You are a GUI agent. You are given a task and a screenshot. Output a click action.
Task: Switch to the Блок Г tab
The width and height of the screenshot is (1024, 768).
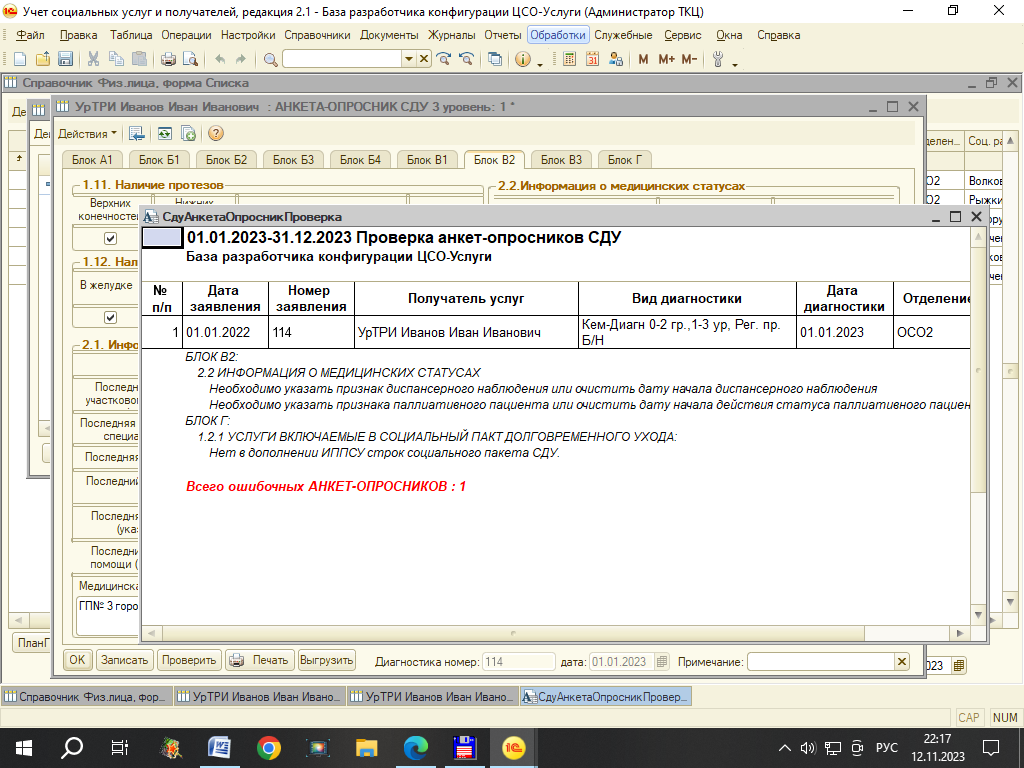(625, 160)
